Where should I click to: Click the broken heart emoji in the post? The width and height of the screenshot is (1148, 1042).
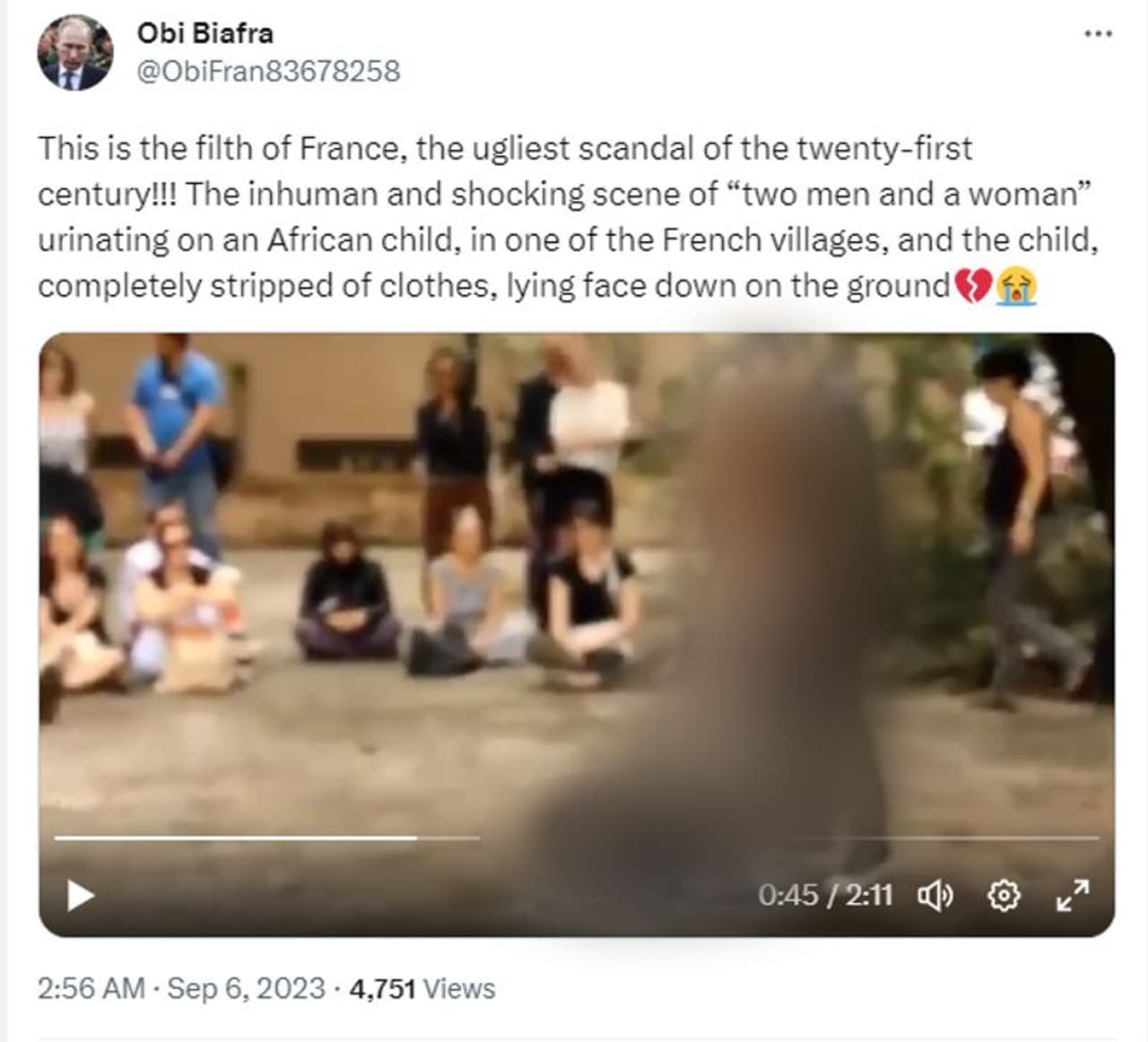coord(973,286)
